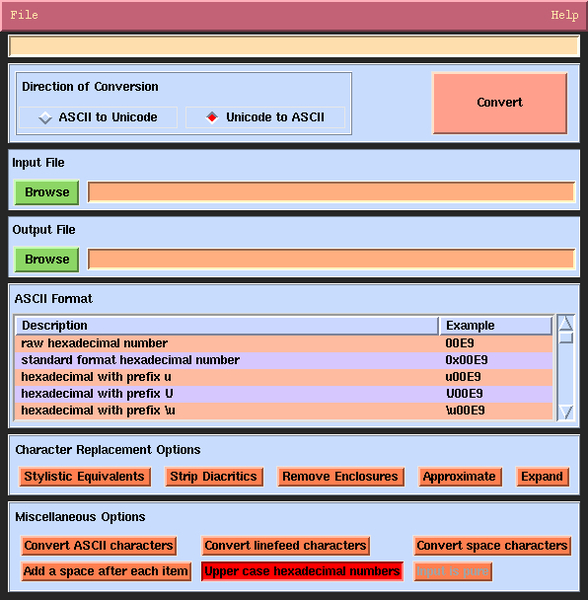Toggle Strip Diacritics option
The image size is (588, 600).
[x=214, y=477]
